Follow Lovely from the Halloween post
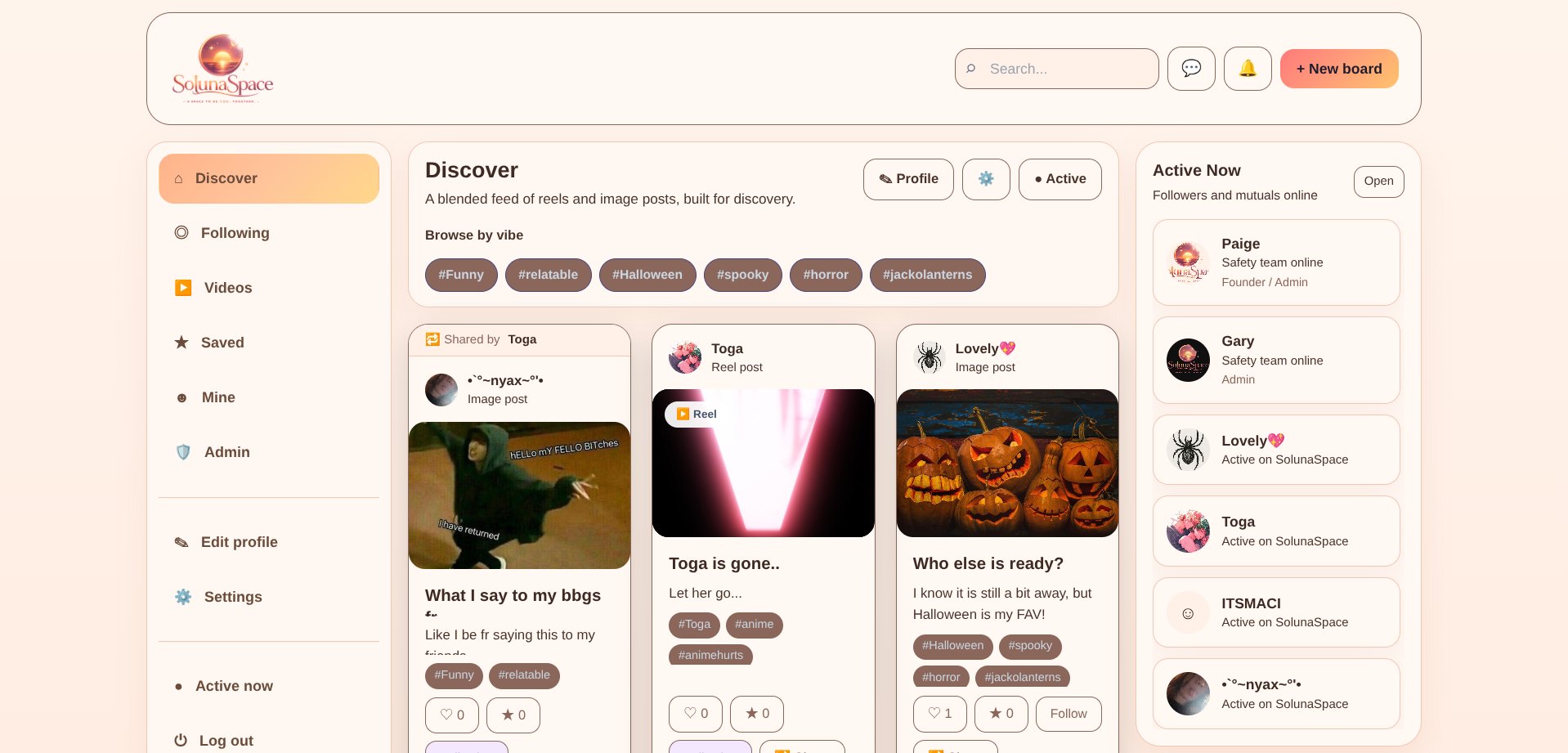Image resolution: width=1568 pixels, height=753 pixels. tap(1068, 714)
